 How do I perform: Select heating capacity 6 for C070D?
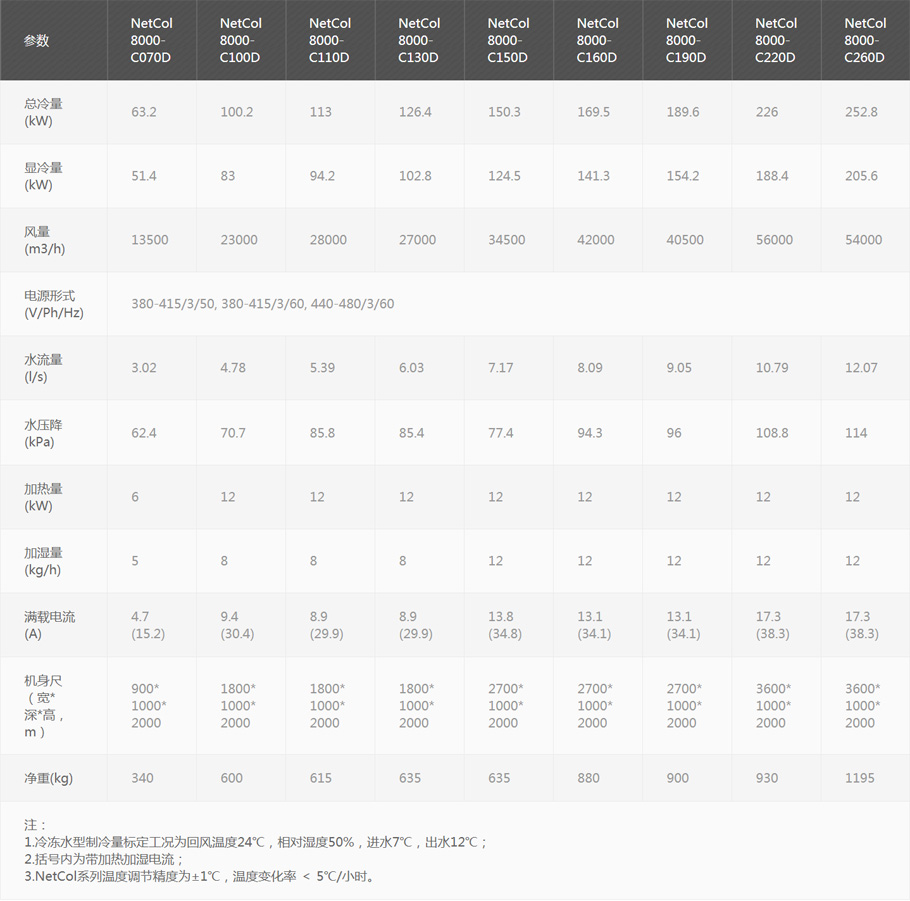[135, 497]
